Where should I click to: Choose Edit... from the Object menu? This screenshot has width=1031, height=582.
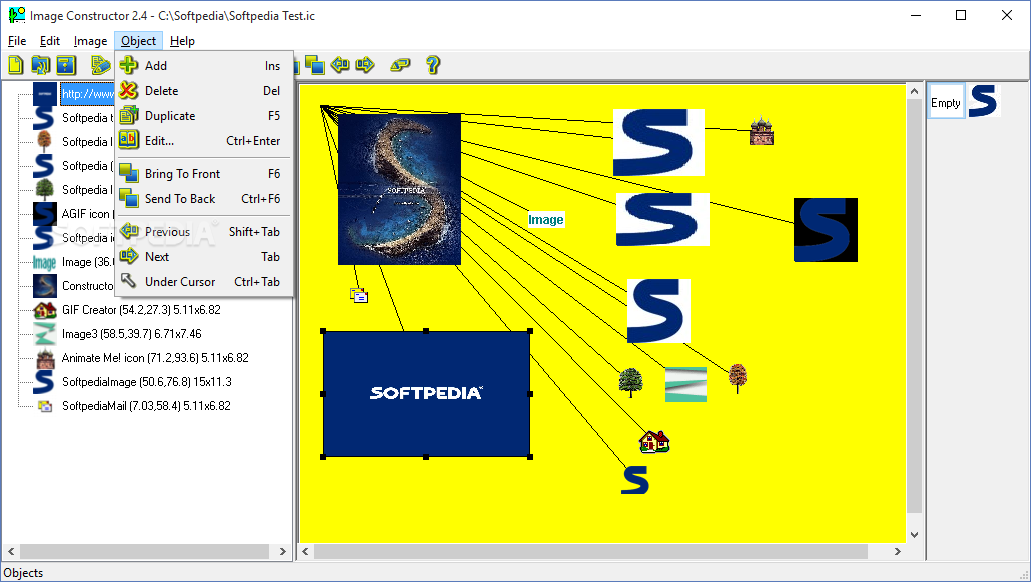coord(204,141)
